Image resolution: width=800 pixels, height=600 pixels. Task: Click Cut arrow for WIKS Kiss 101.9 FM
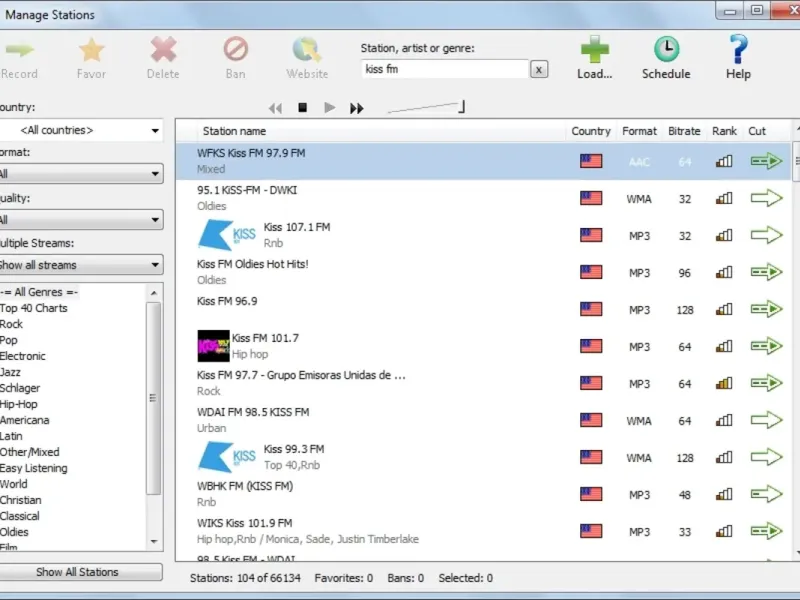[x=766, y=531]
